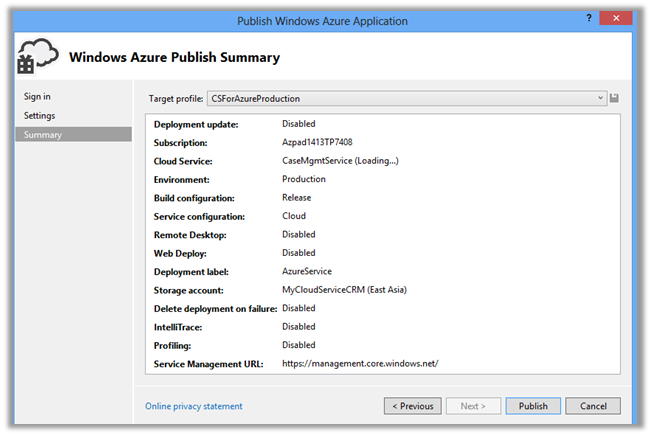Click the Azure cloud building icon
650x435 pixels.
coord(39,57)
